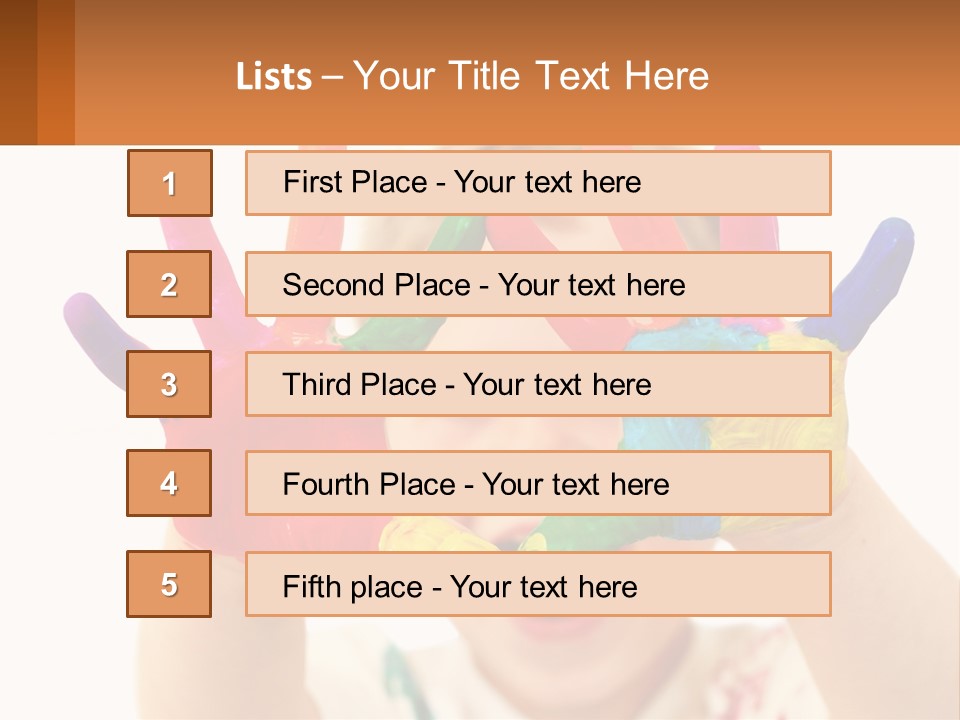Select the box labeled 3
960x720 pixels.
click(x=169, y=384)
